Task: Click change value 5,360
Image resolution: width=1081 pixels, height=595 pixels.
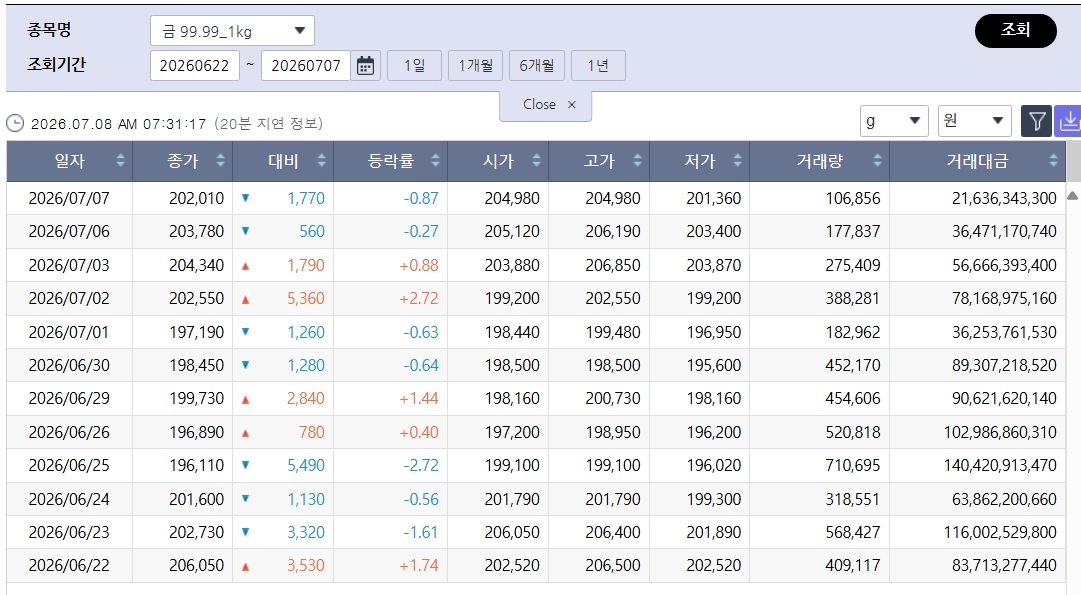Action: (305, 299)
